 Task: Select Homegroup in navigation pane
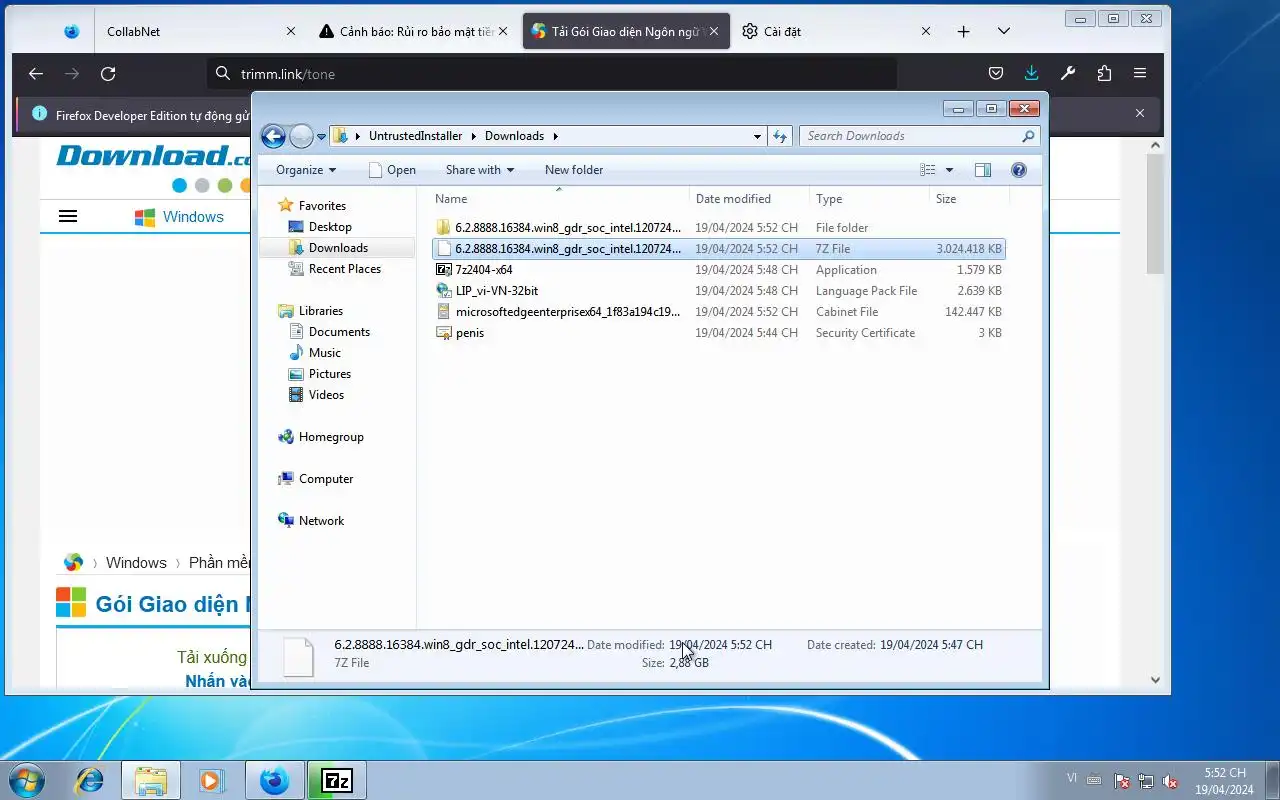tap(331, 437)
